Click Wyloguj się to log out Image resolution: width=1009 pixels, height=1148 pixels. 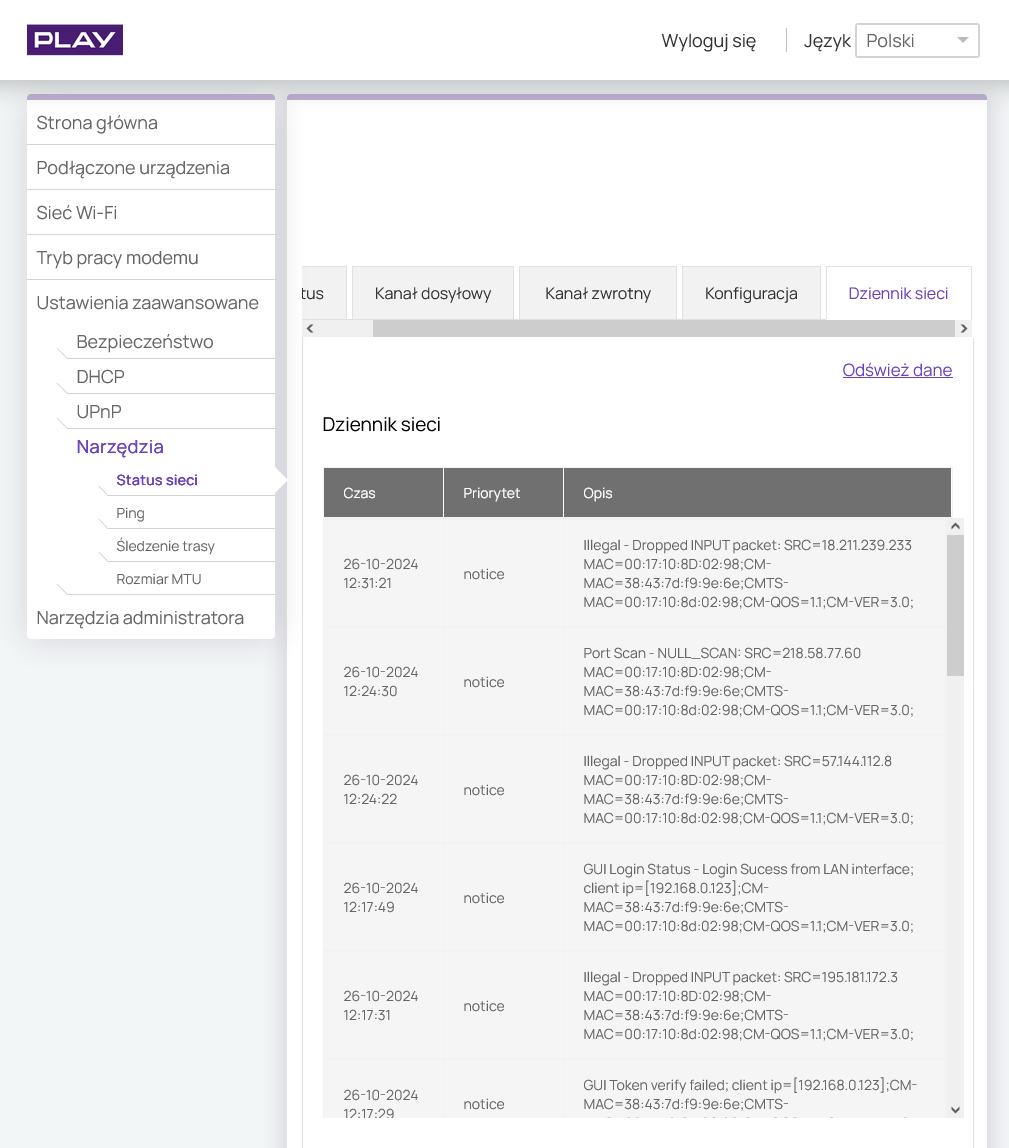(x=708, y=41)
